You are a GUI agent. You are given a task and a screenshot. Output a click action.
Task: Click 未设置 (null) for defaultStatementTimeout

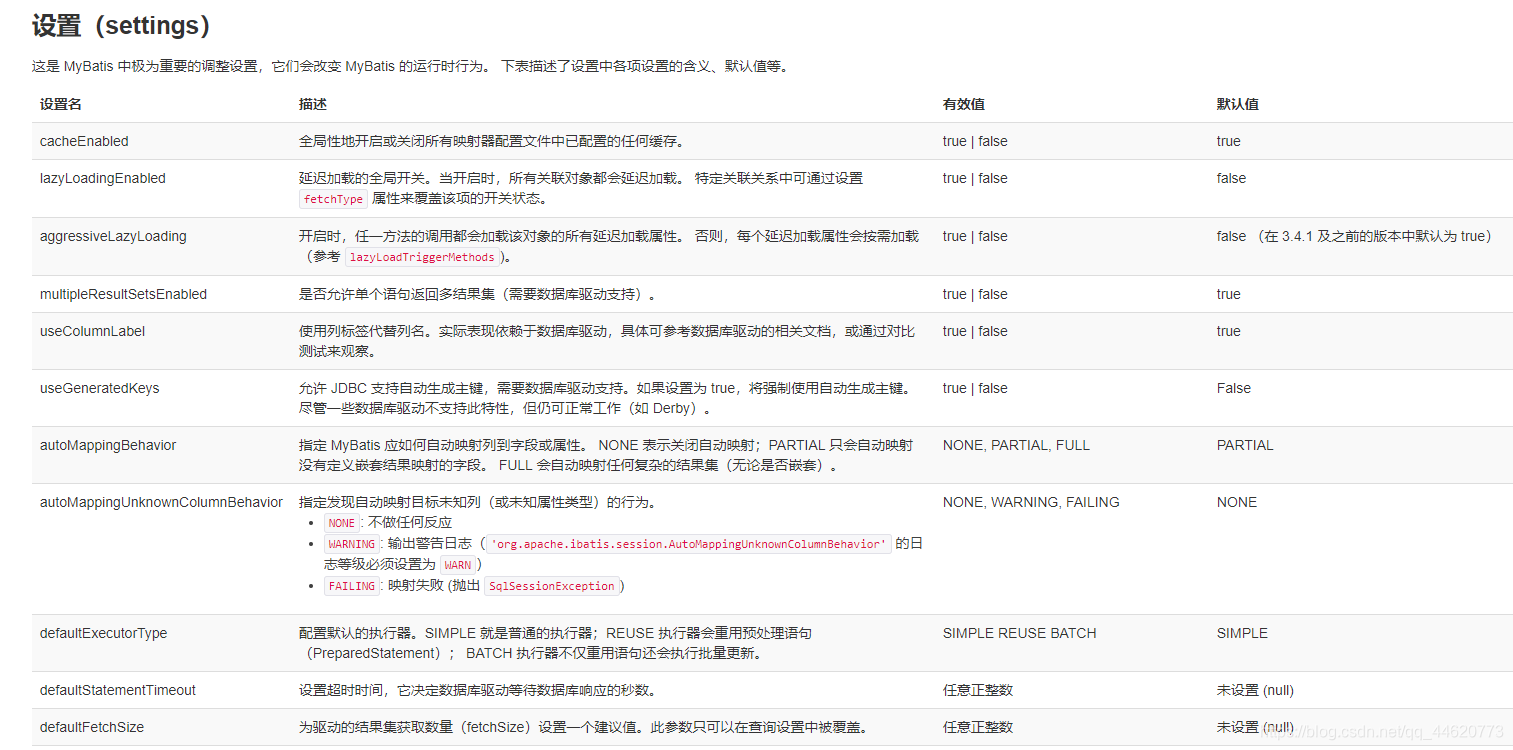point(1255,690)
